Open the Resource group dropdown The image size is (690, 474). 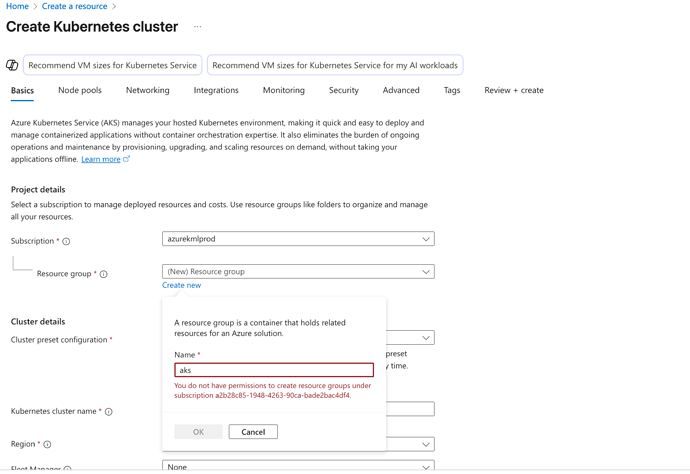click(298, 272)
